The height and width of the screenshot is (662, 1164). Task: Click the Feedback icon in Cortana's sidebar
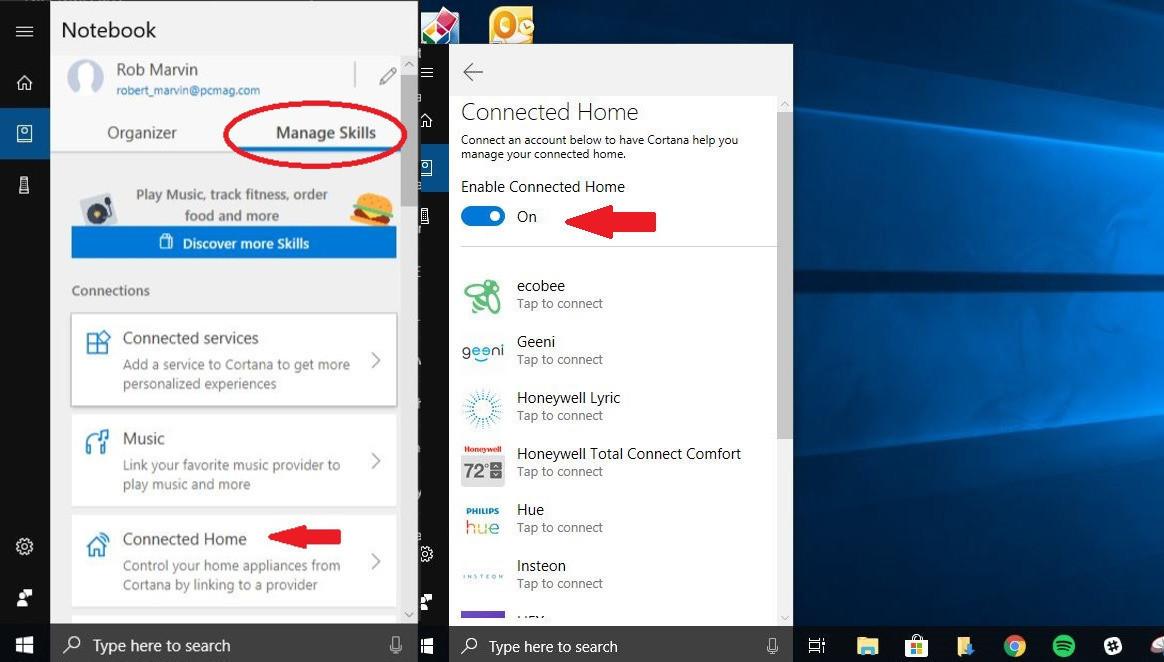(24, 597)
